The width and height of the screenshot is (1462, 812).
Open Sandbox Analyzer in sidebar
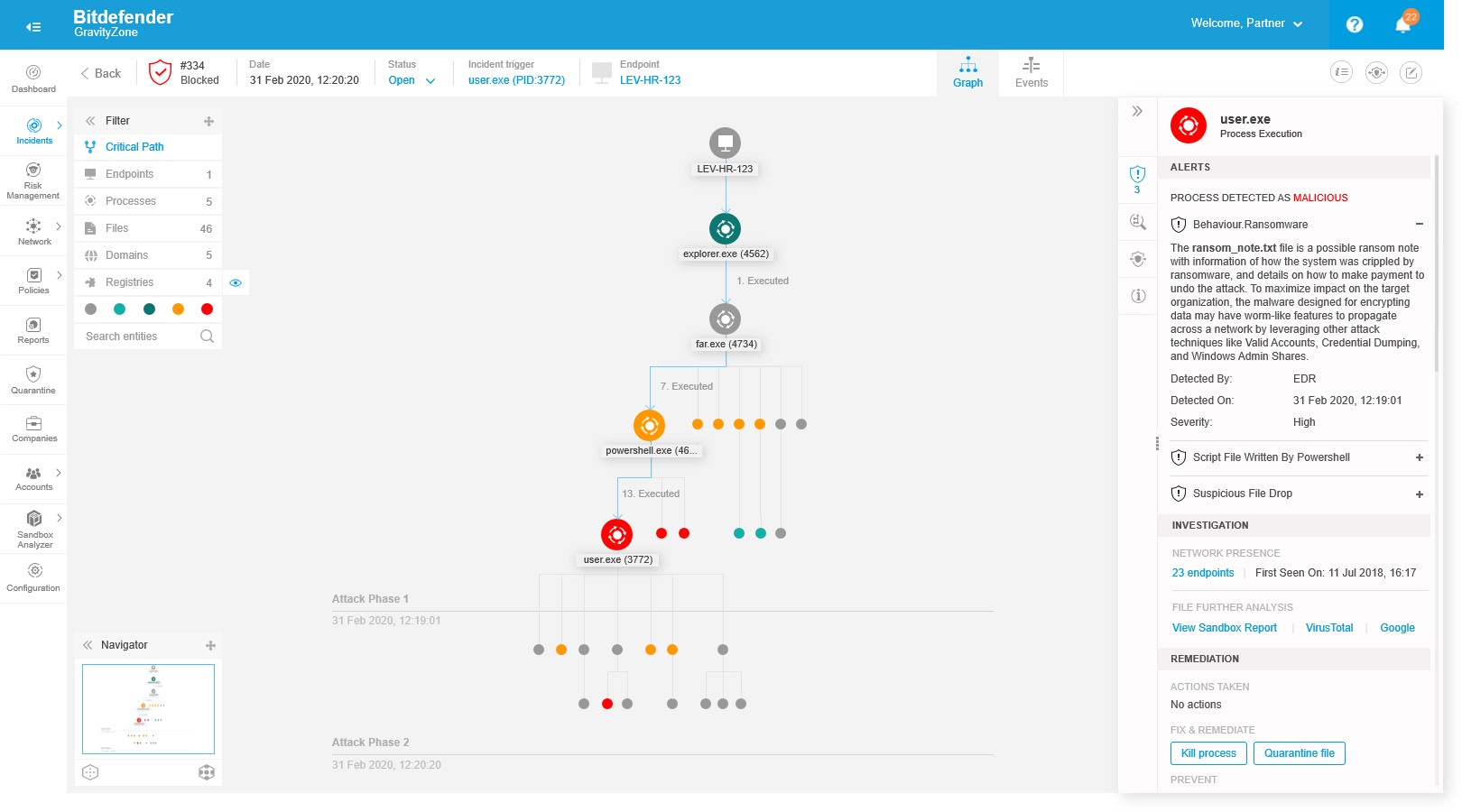pos(34,528)
